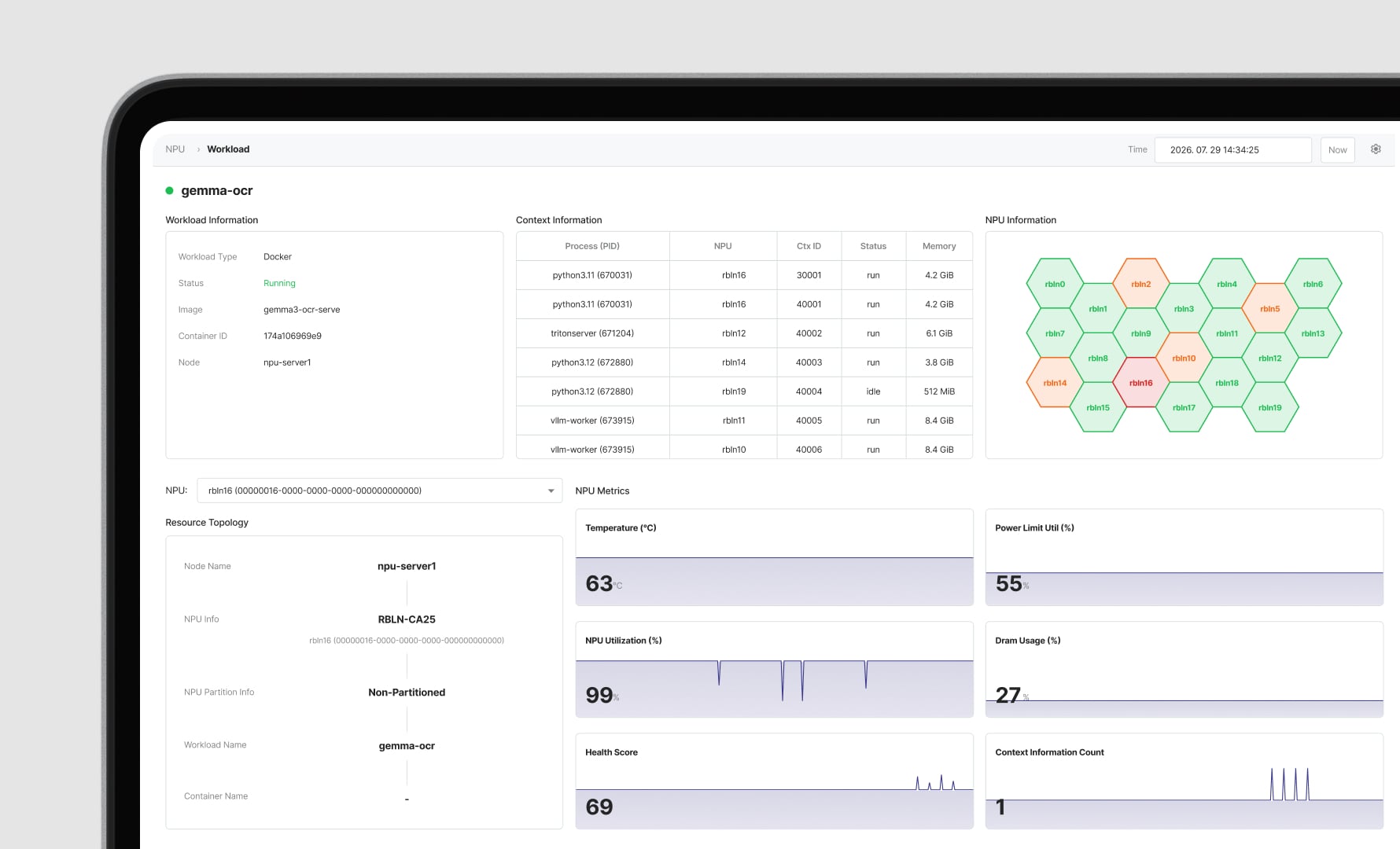This screenshot has width=1400, height=849.
Task: Select the rbln11 hexagon
Action: 1227,333
